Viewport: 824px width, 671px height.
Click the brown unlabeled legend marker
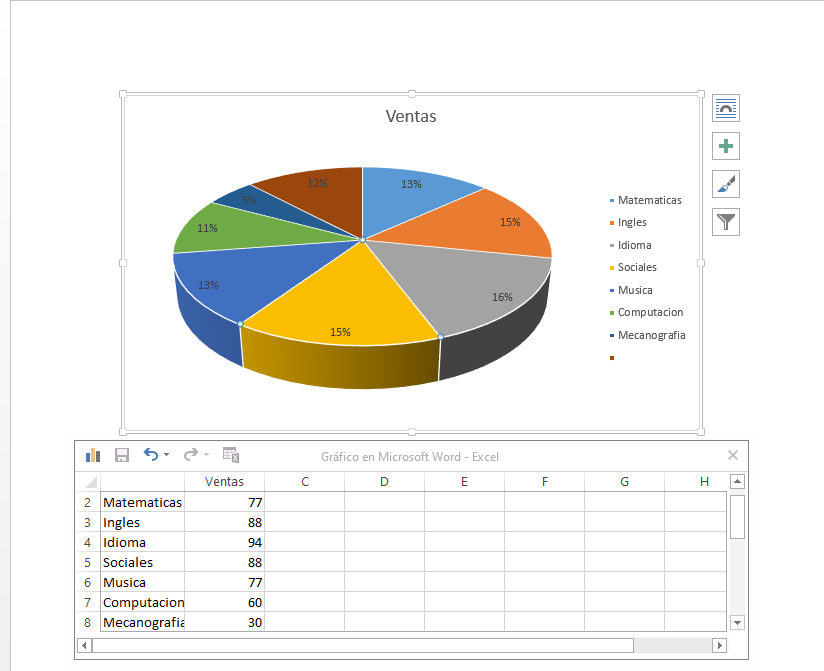[x=612, y=358]
